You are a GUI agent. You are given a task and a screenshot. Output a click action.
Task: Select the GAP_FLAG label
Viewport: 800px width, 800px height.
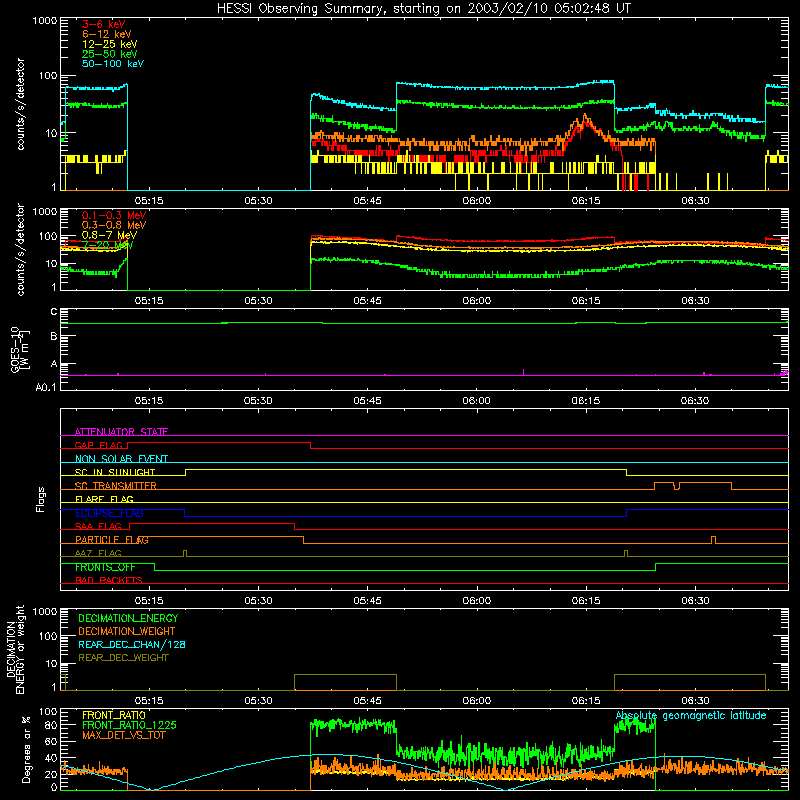tap(98, 445)
